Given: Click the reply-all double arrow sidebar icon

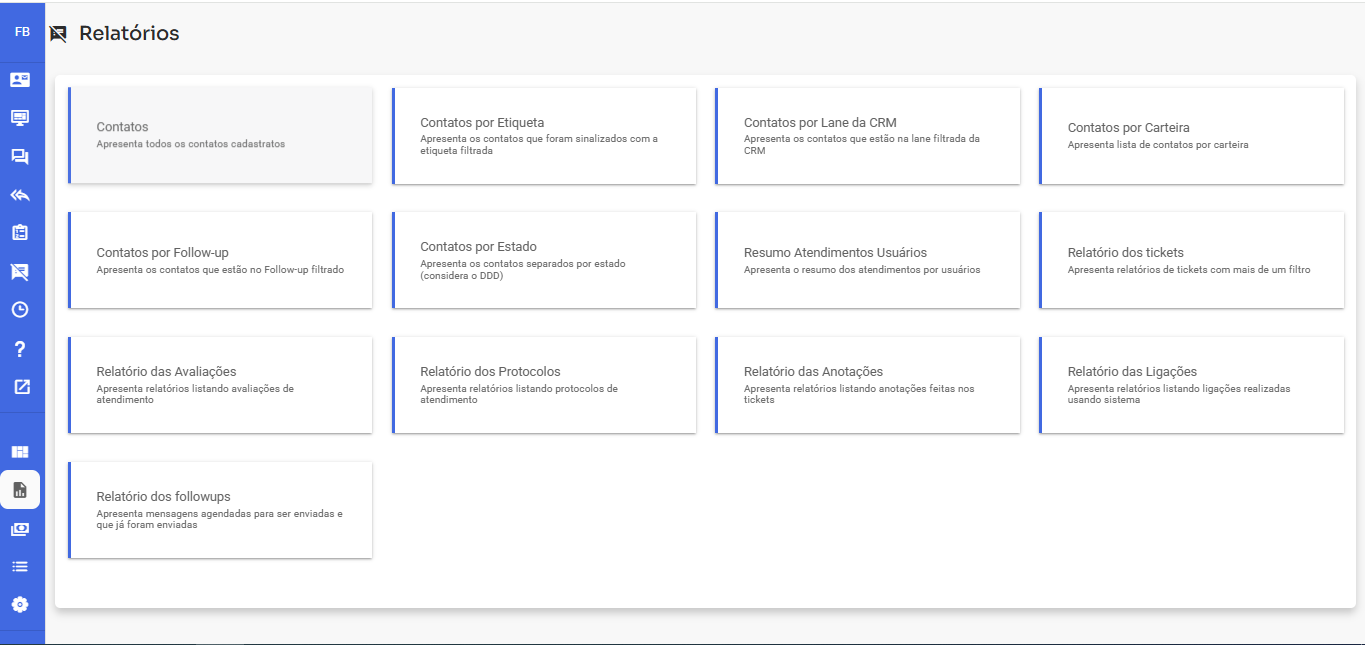Looking at the screenshot, I should (20, 195).
